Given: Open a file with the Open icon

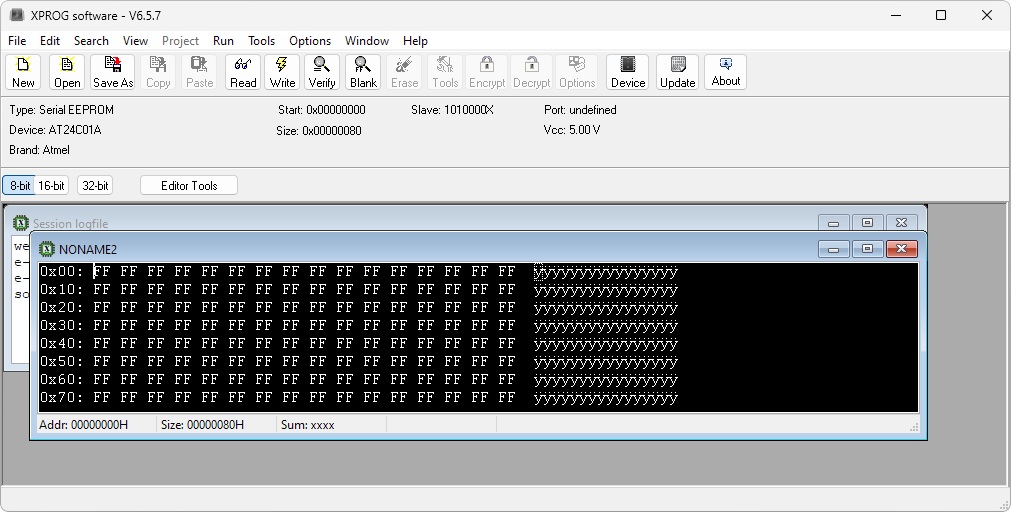Looking at the screenshot, I should pyautogui.click(x=67, y=72).
